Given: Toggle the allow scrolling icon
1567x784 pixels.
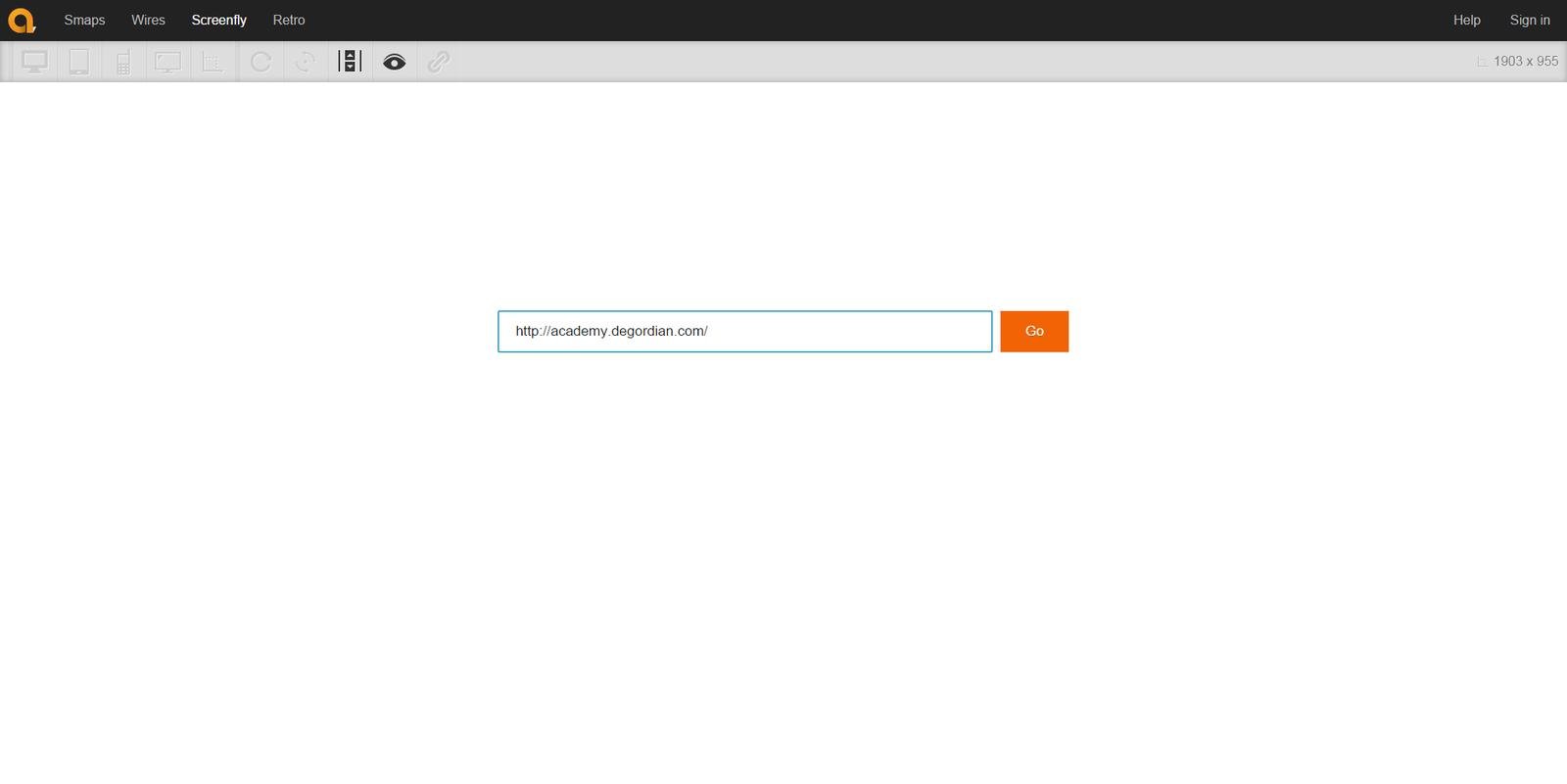Looking at the screenshot, I should click(350, 62).
